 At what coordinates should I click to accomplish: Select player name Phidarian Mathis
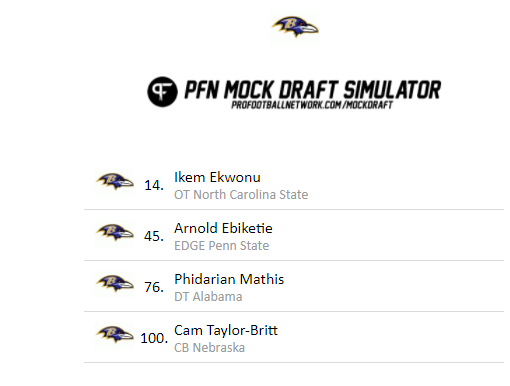[229, 279]
